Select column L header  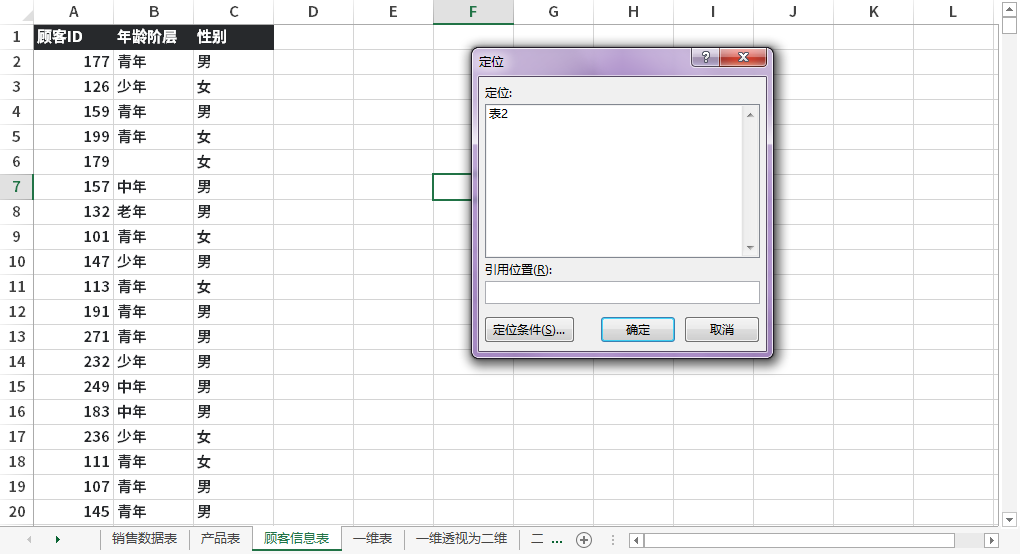(x=953, y=12)
